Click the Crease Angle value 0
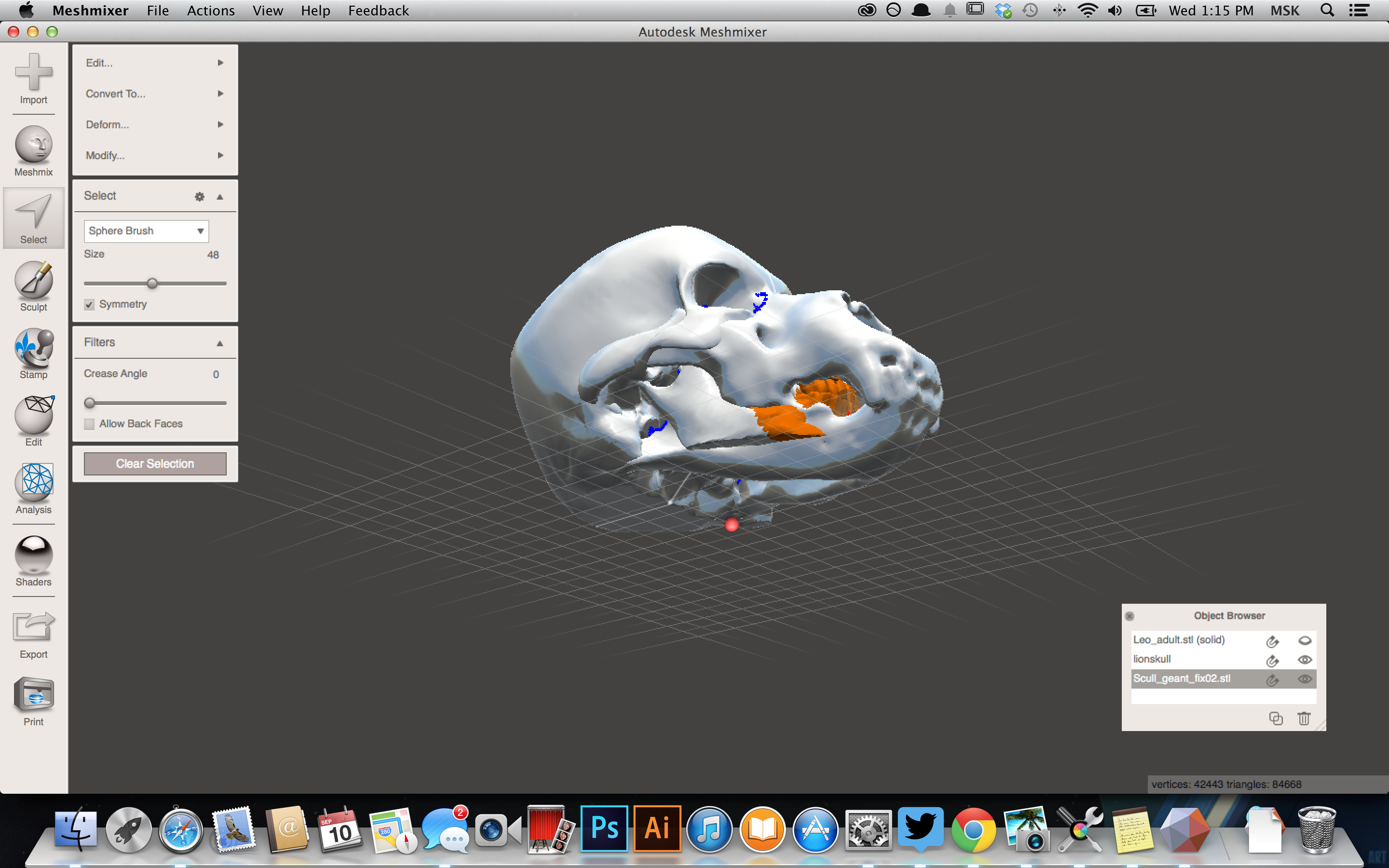The height and width of the screenshot is (868, 1389). click(216, 374)
